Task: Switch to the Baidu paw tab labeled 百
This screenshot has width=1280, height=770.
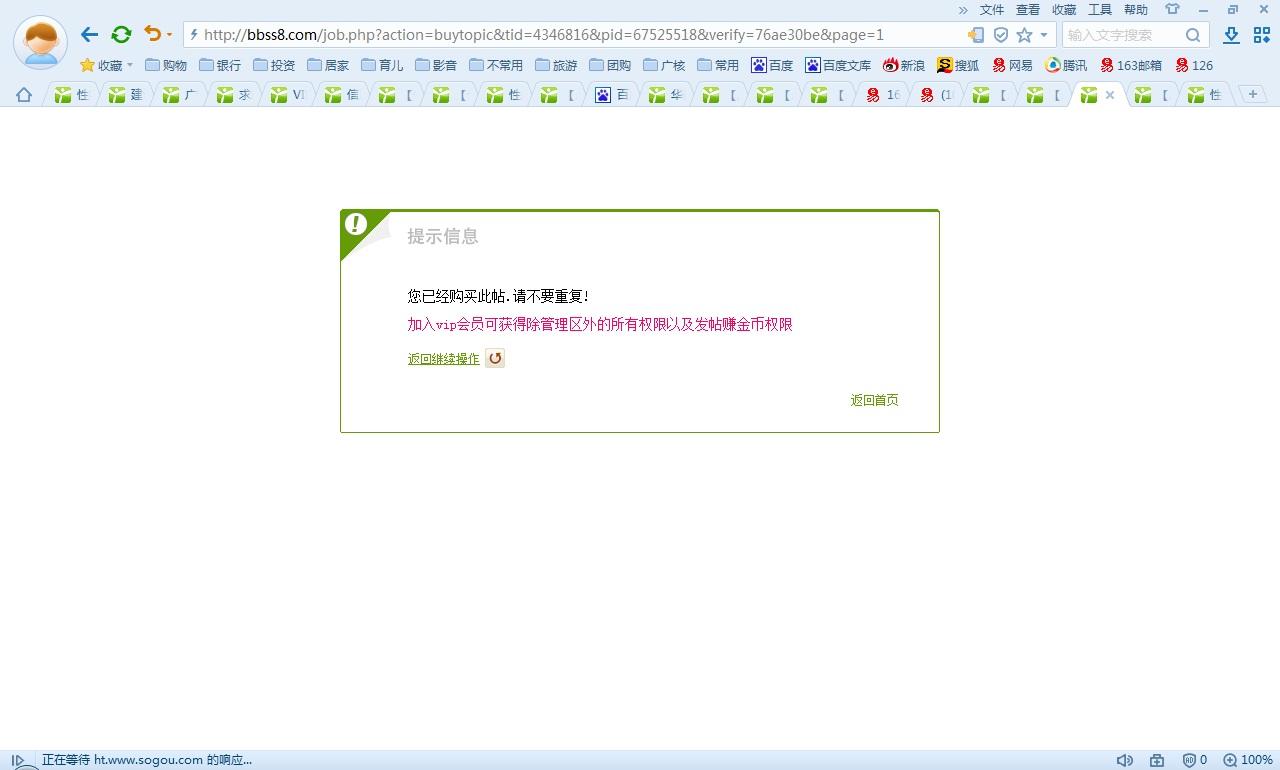Action: tap(612, 95)
